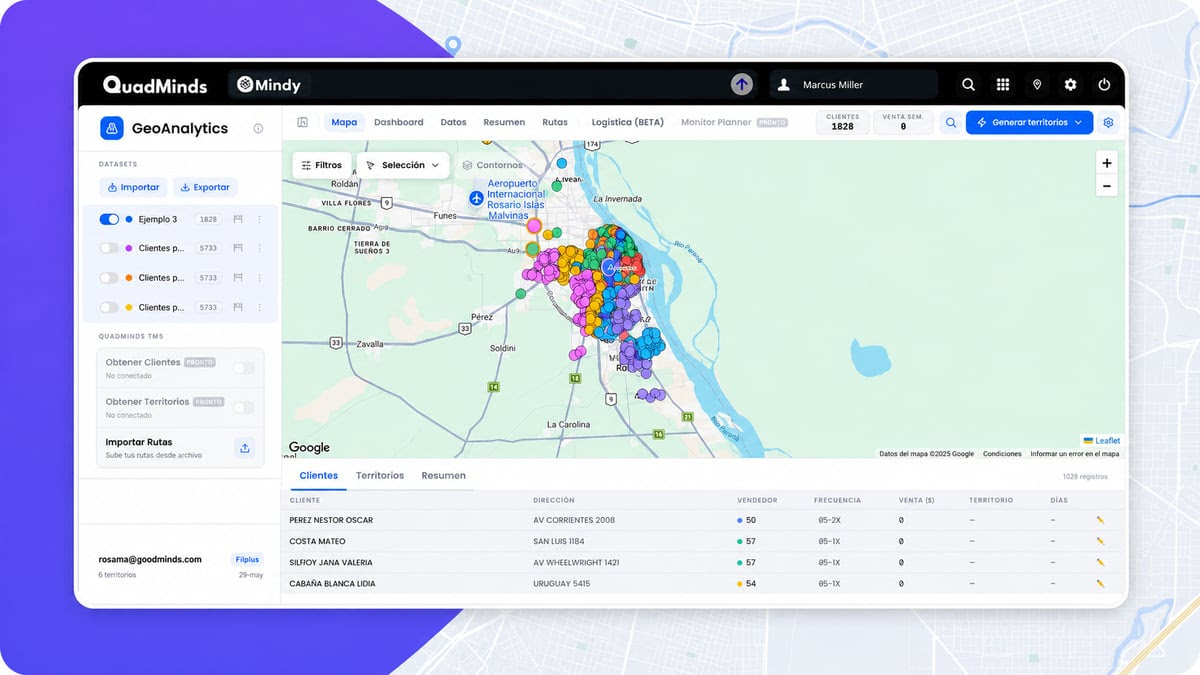Open more options of orange Clientes dataset
The height and width of the screenshot is (675, 1200).
260,278
